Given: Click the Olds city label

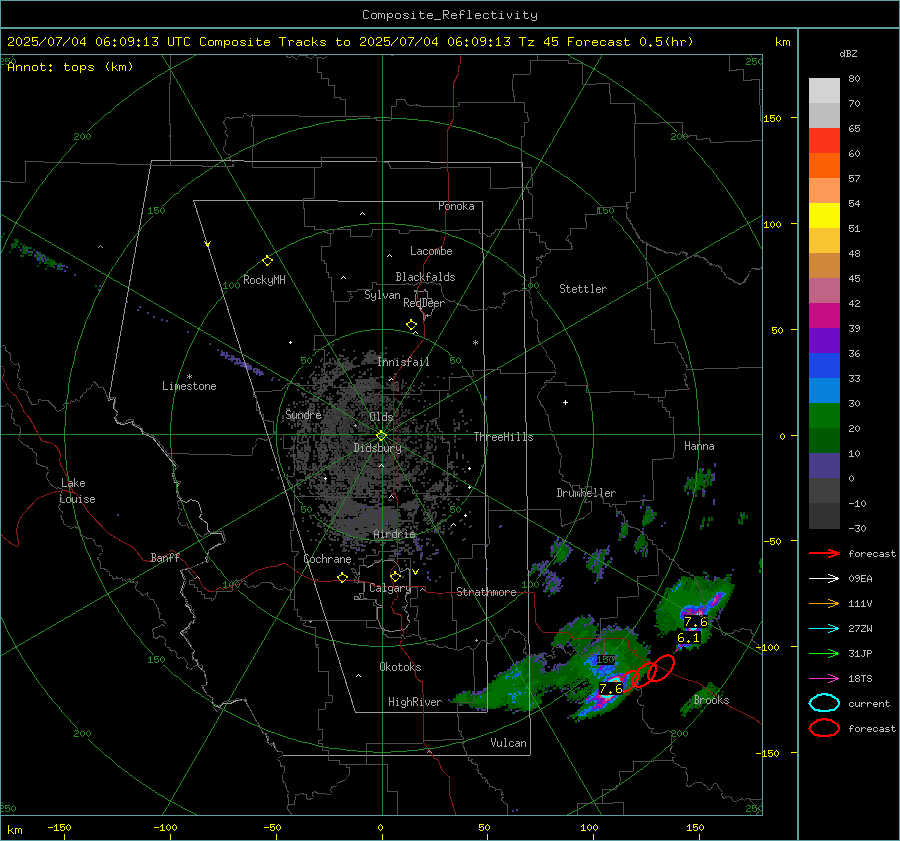Looking at the screenshot, I should pos(381,417).
